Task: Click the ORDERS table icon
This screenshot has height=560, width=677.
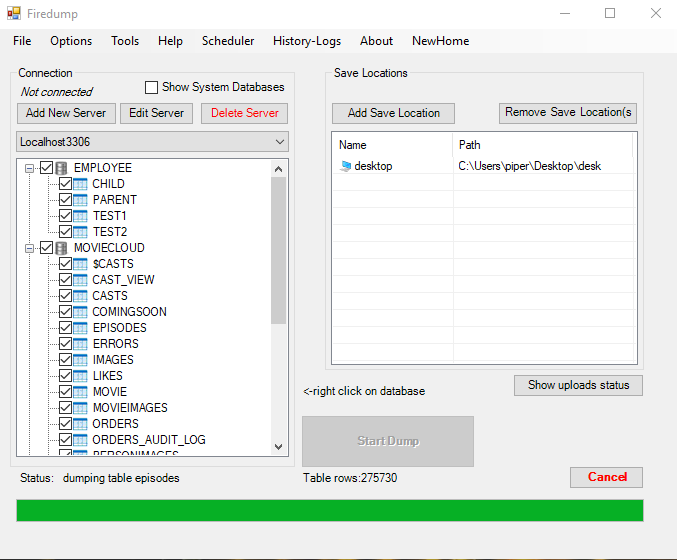Action: pyautogui.click(x=80, y=424)
